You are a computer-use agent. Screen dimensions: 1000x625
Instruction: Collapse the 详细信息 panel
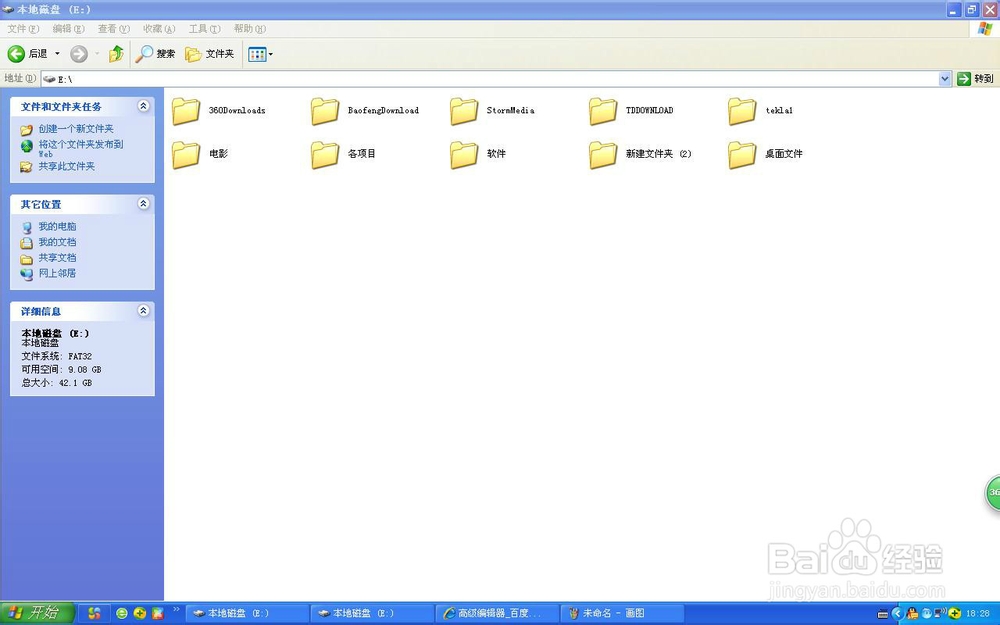coord(143,311)
